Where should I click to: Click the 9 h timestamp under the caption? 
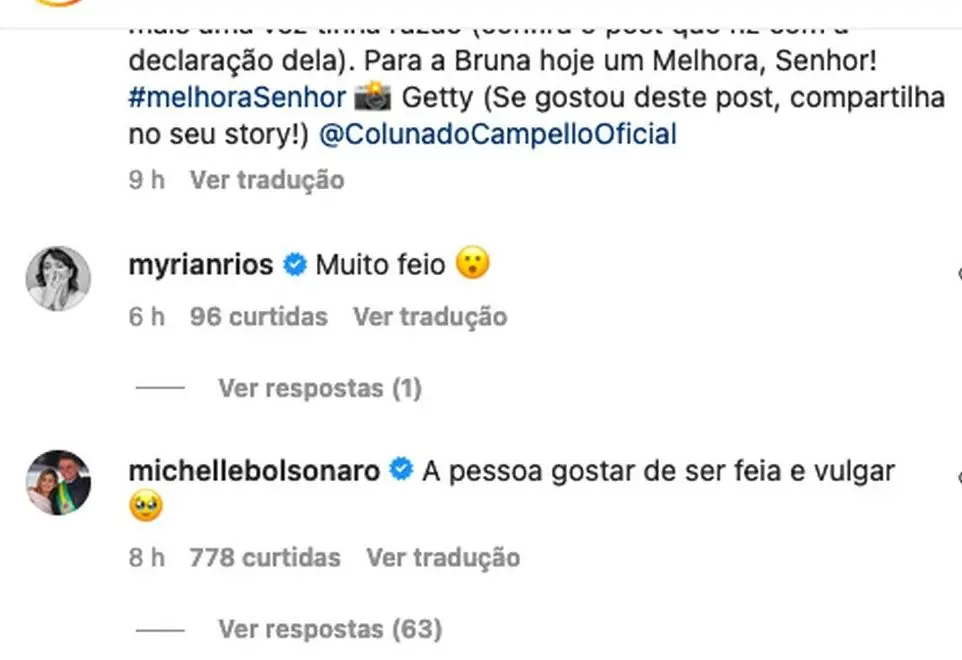(x=146, y=180)
